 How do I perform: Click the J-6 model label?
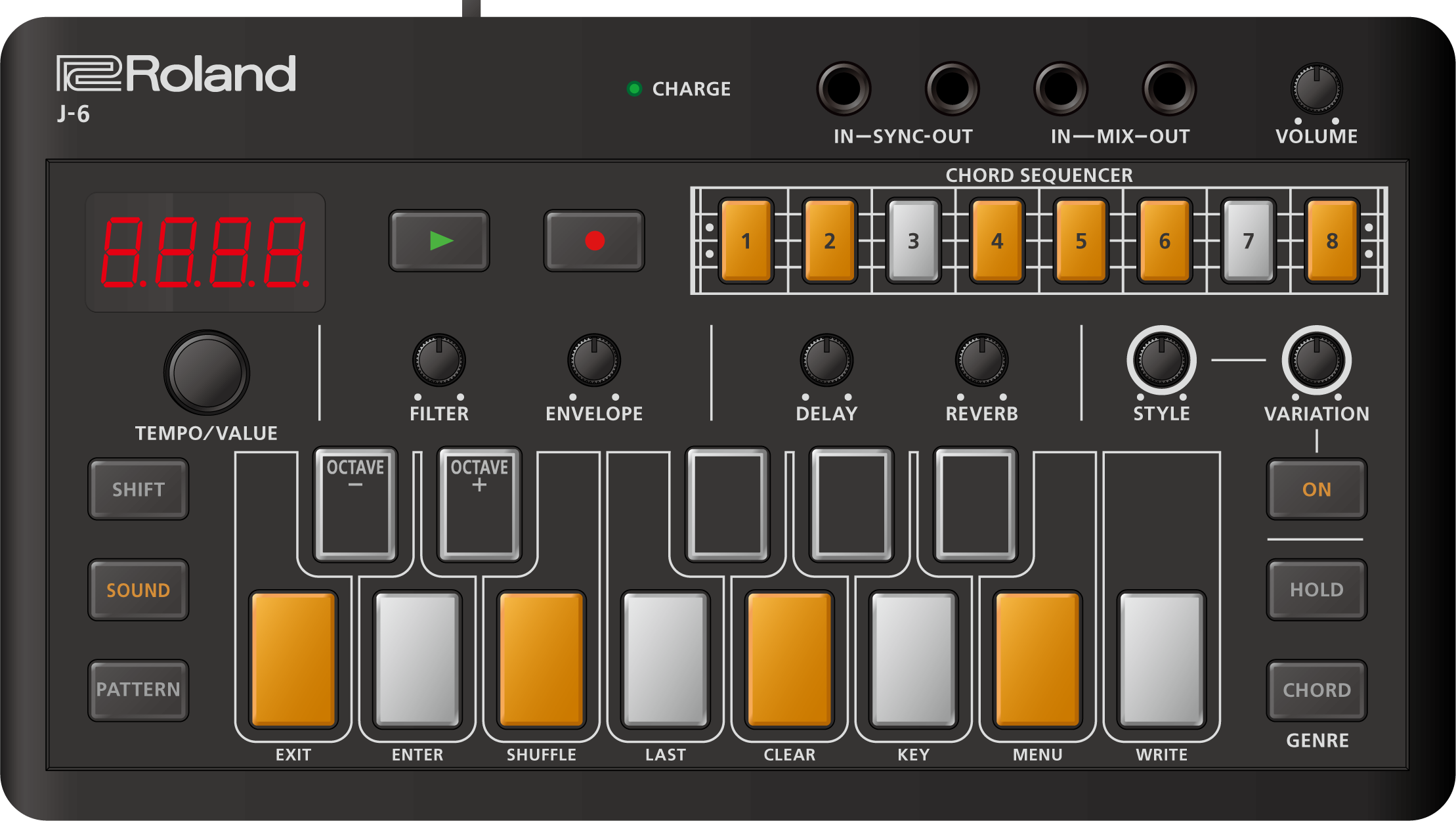click(x=74, y=114)
